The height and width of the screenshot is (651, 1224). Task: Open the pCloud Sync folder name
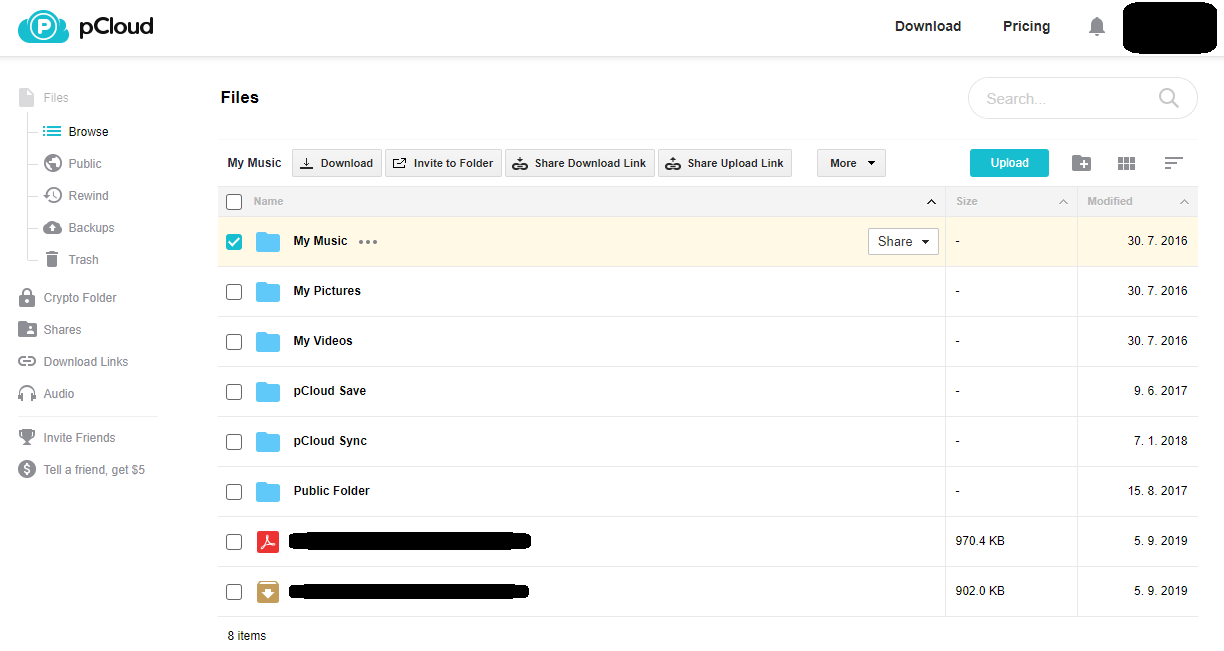click(x=330, y=441)
